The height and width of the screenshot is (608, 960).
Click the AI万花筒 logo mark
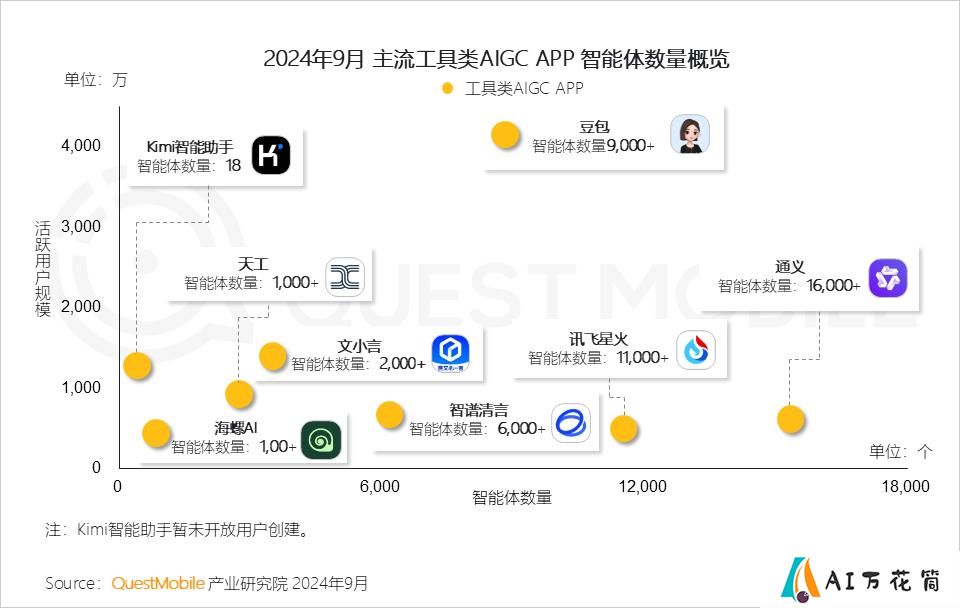(800, 579)
